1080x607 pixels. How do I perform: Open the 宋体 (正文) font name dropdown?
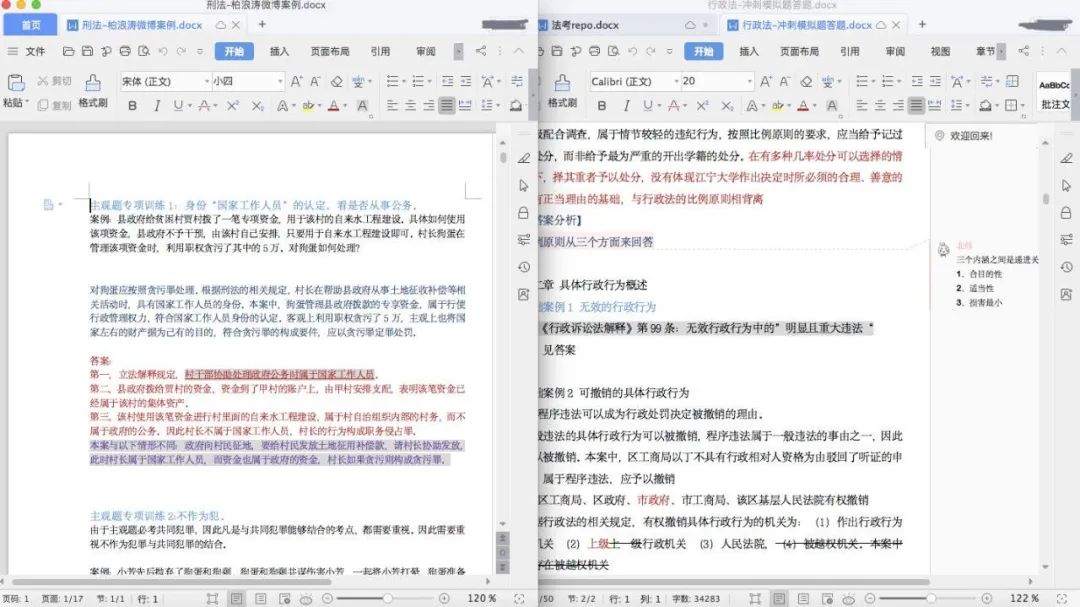207,81
